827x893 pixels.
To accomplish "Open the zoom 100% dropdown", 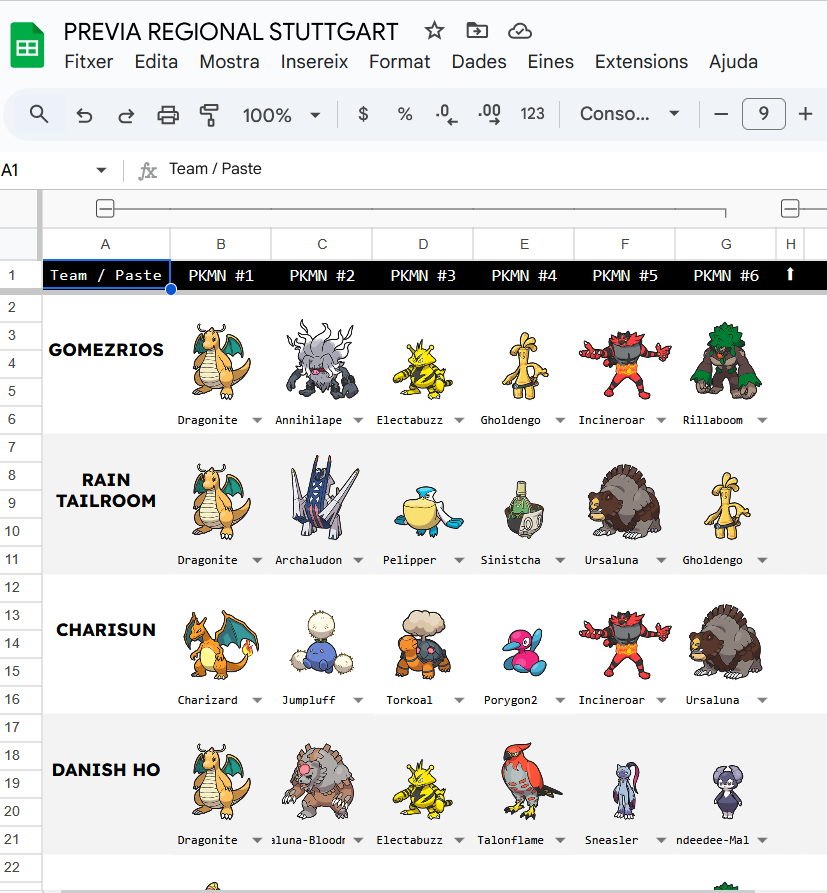I will coord(281,116).
